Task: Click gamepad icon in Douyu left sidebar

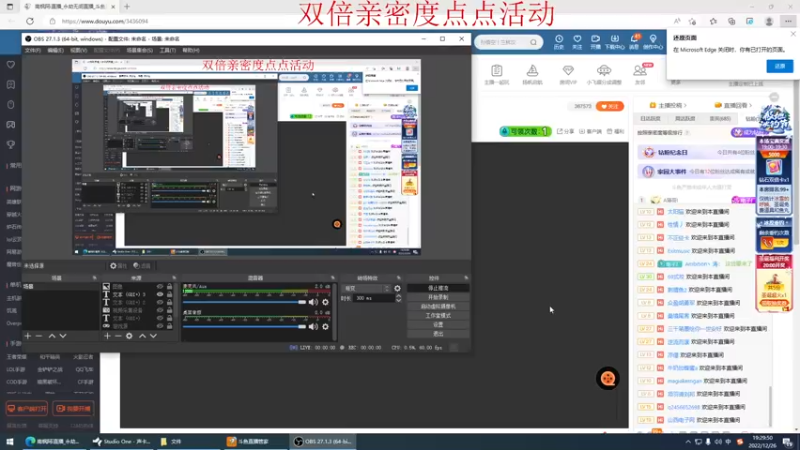Action: click(11, 124)
